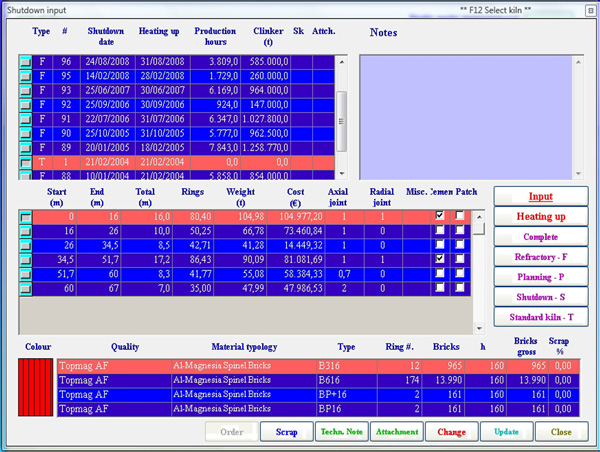Click the Change button
Viewport: 600px width, 452px height.
pyautogui.click(x=452, y=432)
